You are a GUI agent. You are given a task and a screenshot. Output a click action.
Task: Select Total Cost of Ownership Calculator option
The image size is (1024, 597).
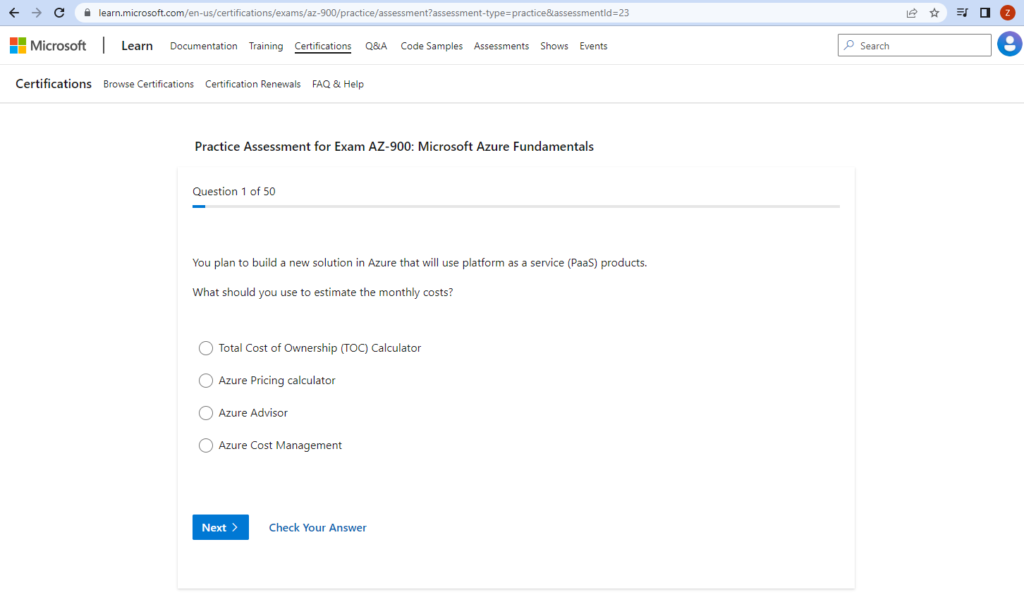[310, 348]
